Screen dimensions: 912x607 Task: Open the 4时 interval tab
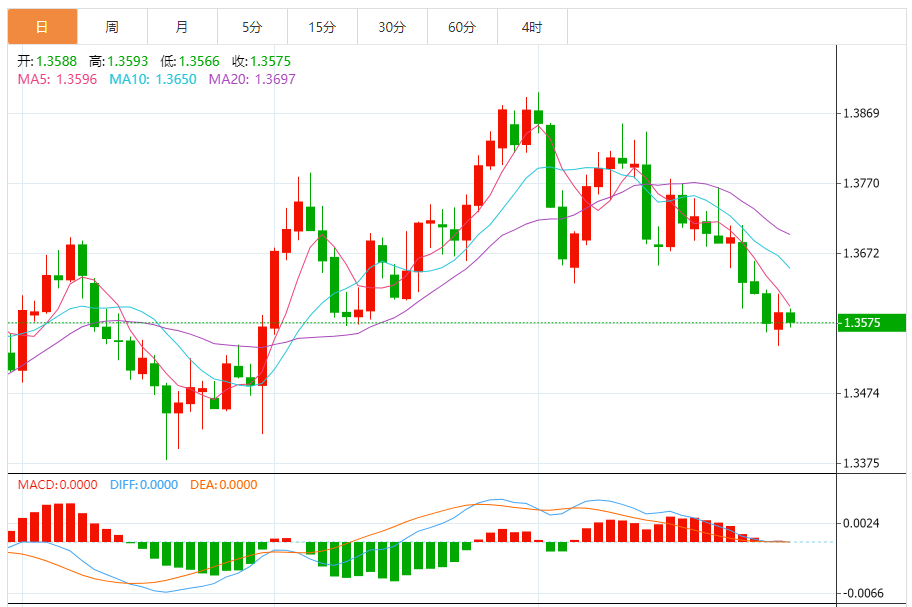tap(532, 27)
